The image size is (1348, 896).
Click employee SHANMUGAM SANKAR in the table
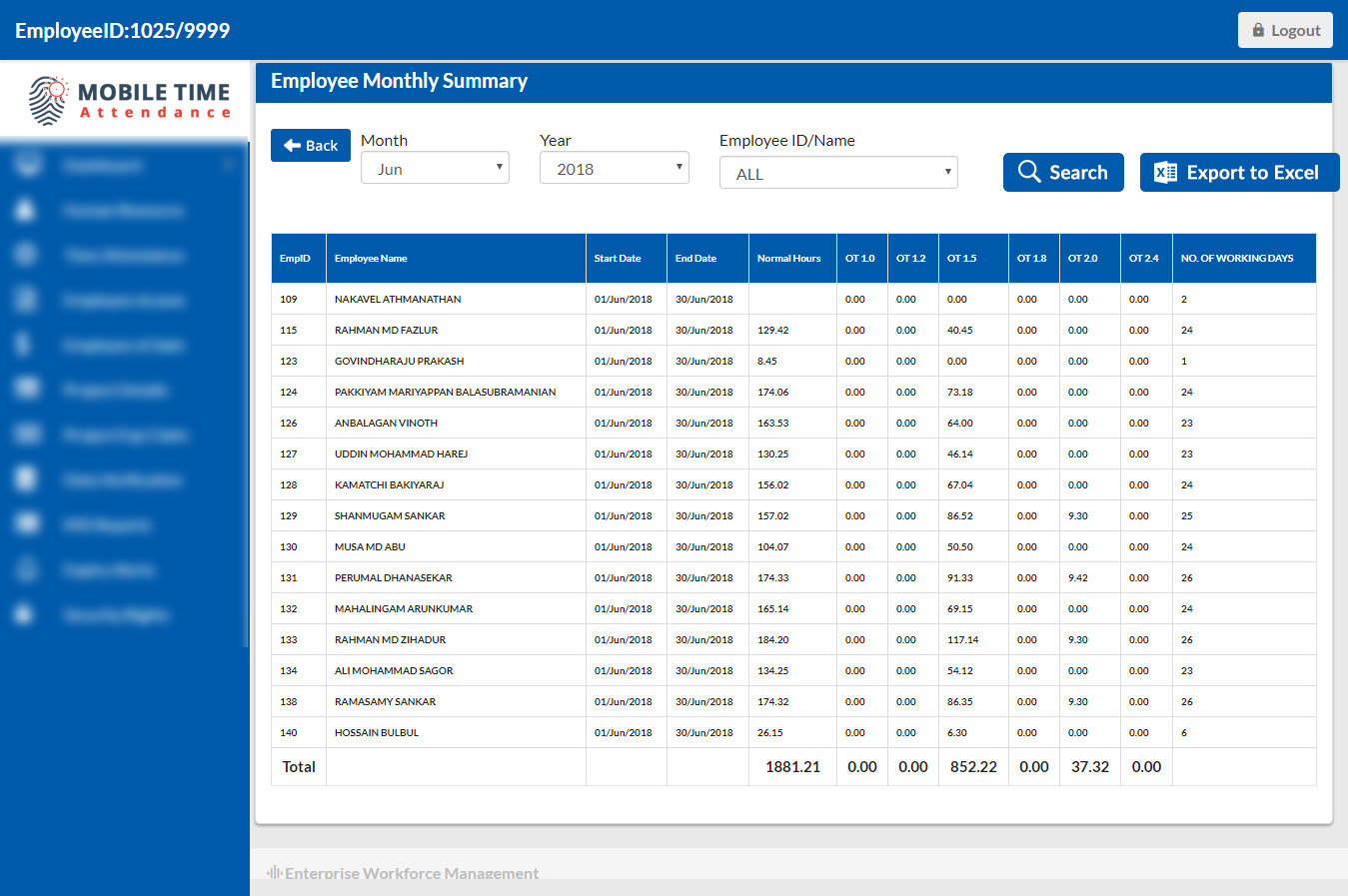tap(390, 515)
